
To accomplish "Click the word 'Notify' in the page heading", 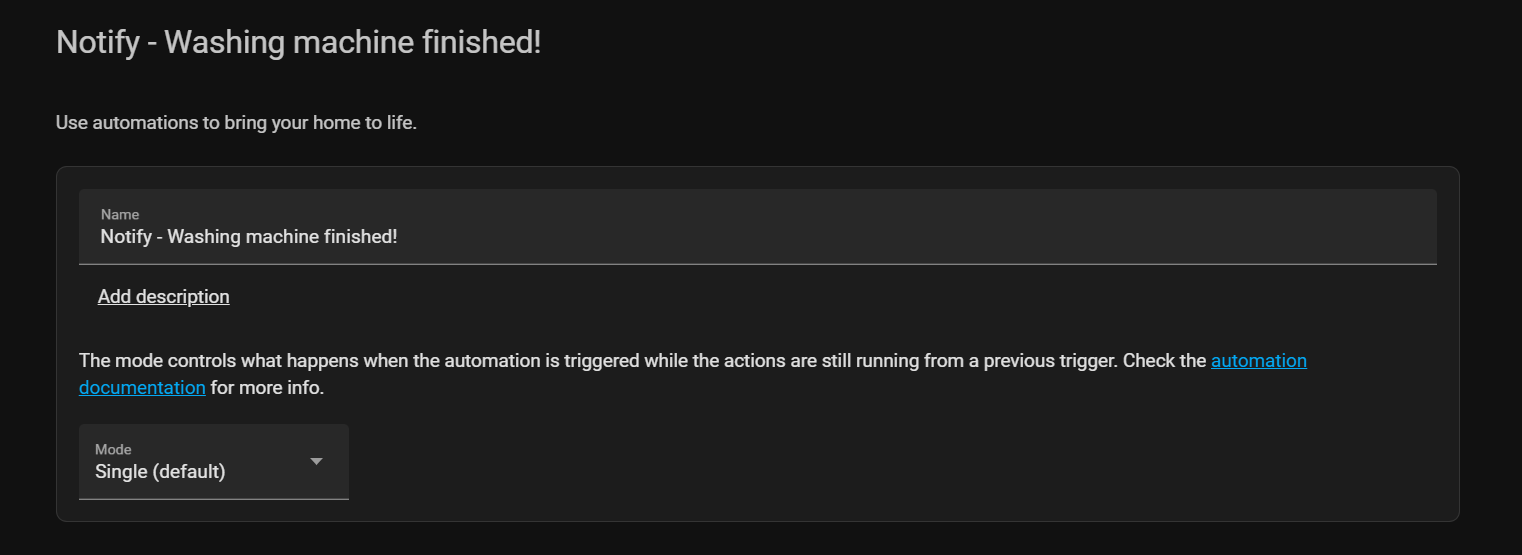I will point(95,43).
